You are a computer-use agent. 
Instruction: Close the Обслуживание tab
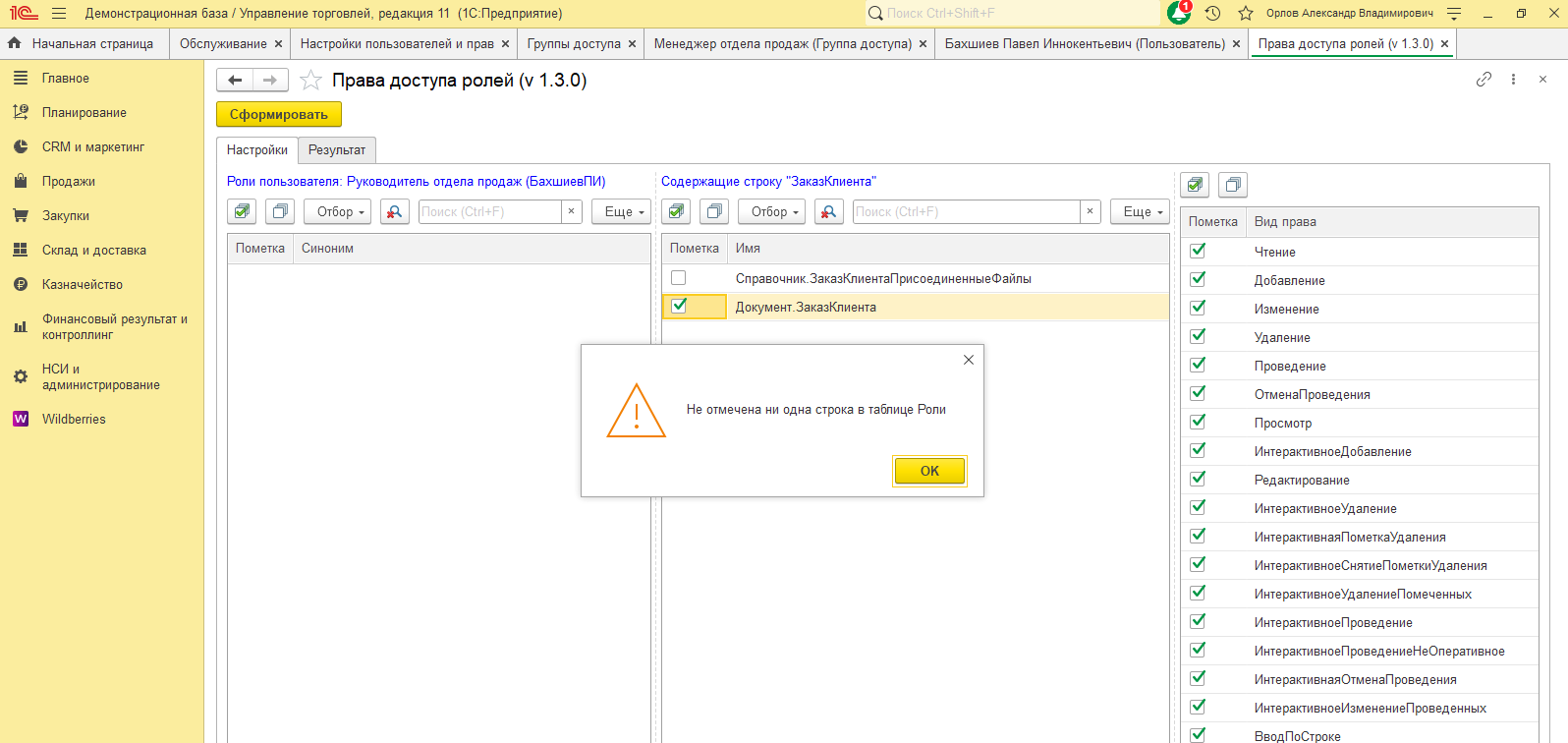click(x=279, y=44)
